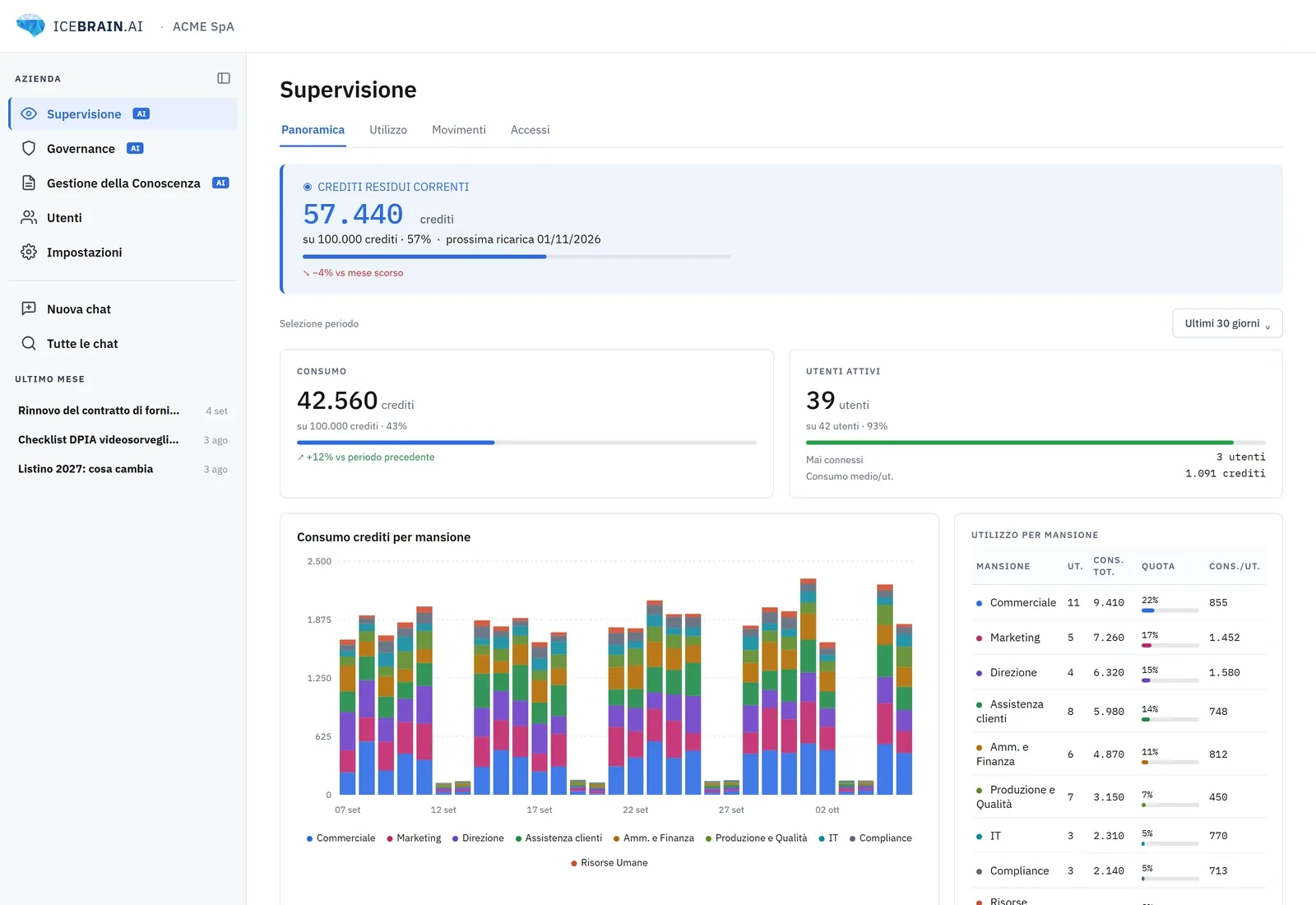The image size is (1316, 905).
Task: Click the AI badge next to Governance
Action: coord(135,148)
